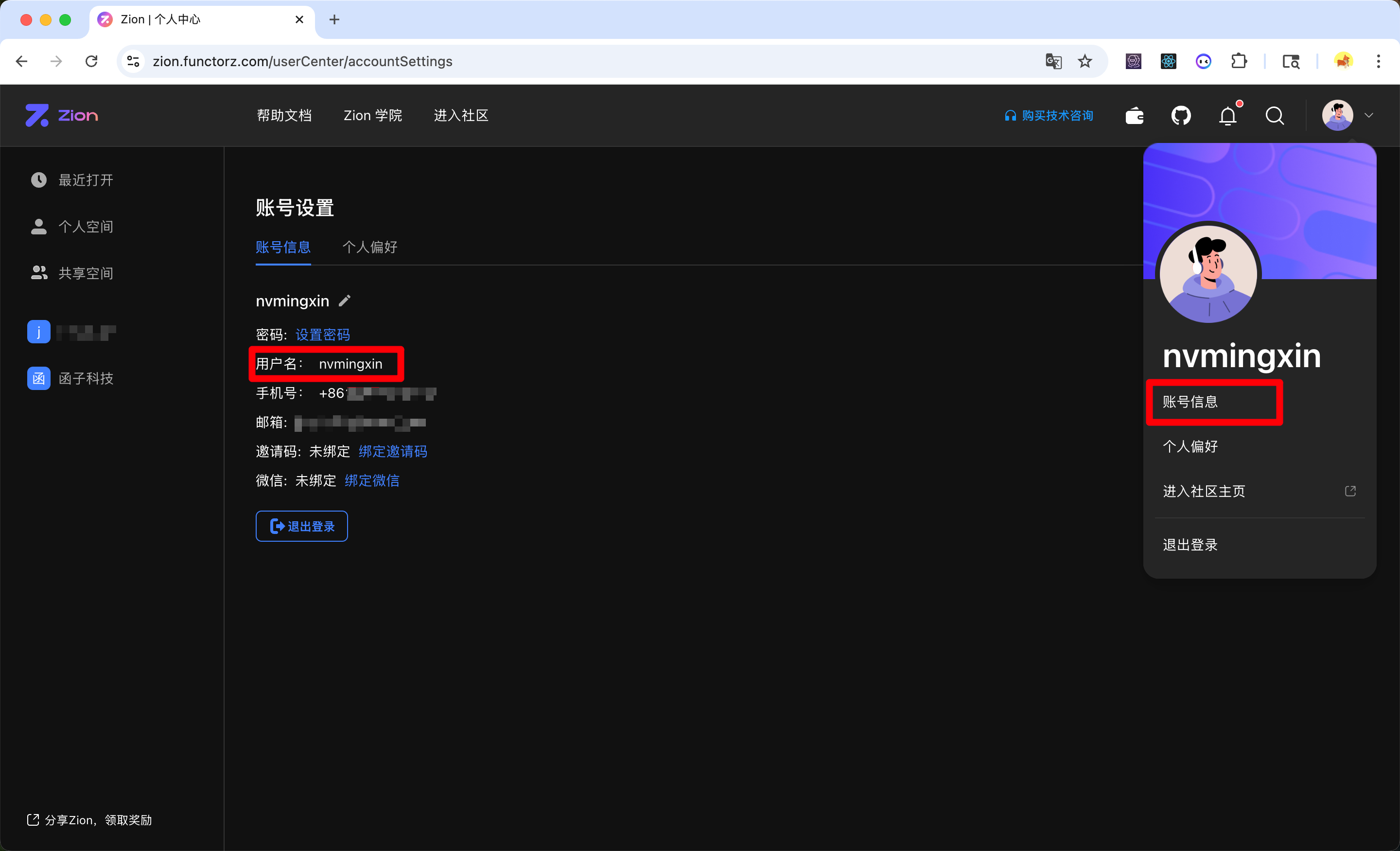Image resolution: width=1400 pixels, height=851 pixels.
Task: Click the 绑定微信 link
Action: pos(372,481)
